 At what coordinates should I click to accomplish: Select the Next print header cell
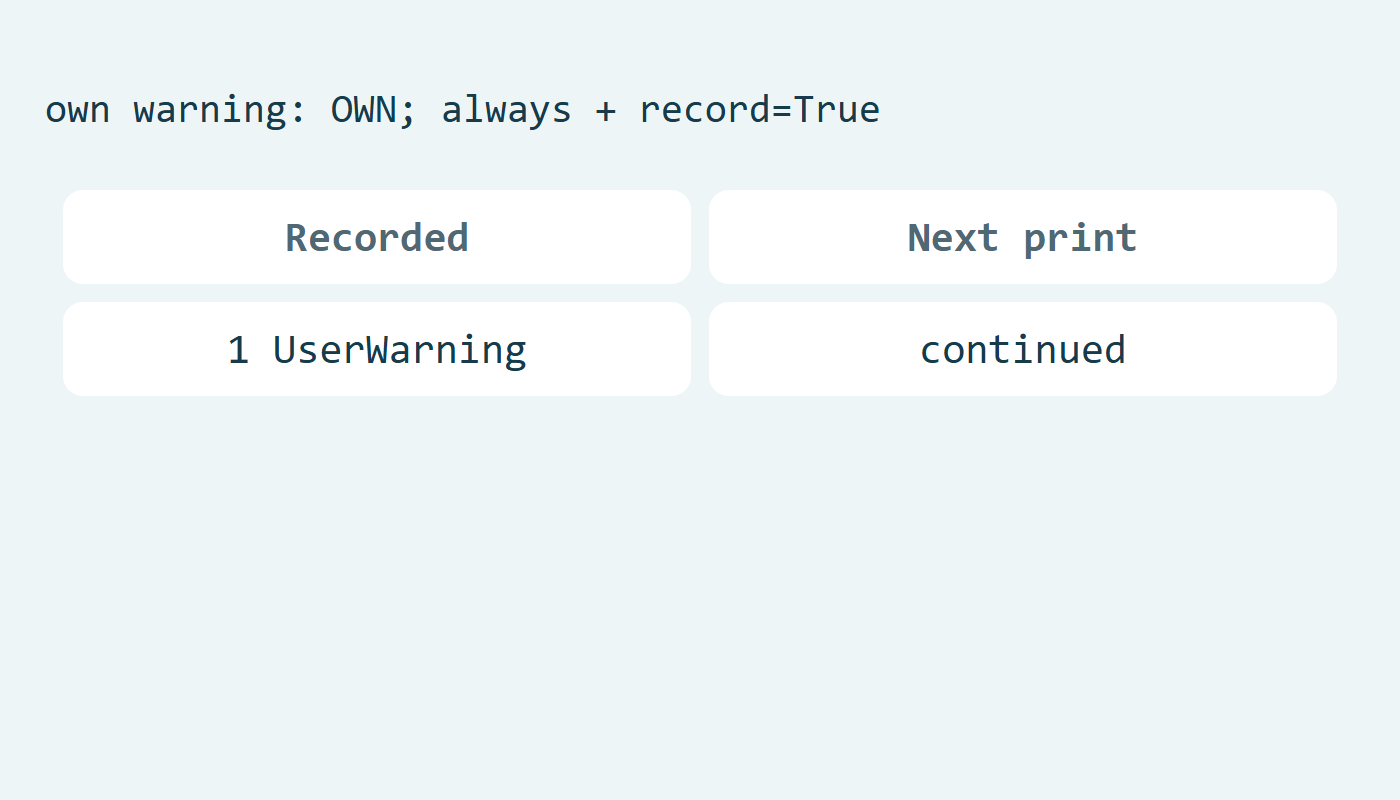tap(1023, 237)
